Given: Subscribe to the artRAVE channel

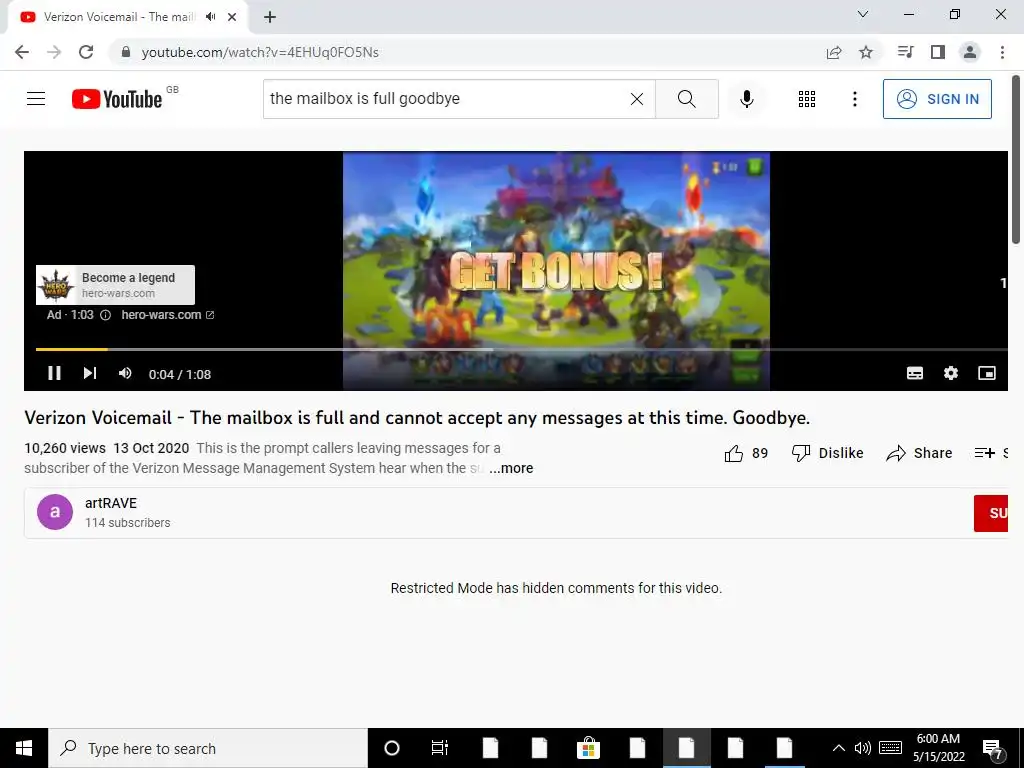Looking at the screenshot, I should pos(991,513).
